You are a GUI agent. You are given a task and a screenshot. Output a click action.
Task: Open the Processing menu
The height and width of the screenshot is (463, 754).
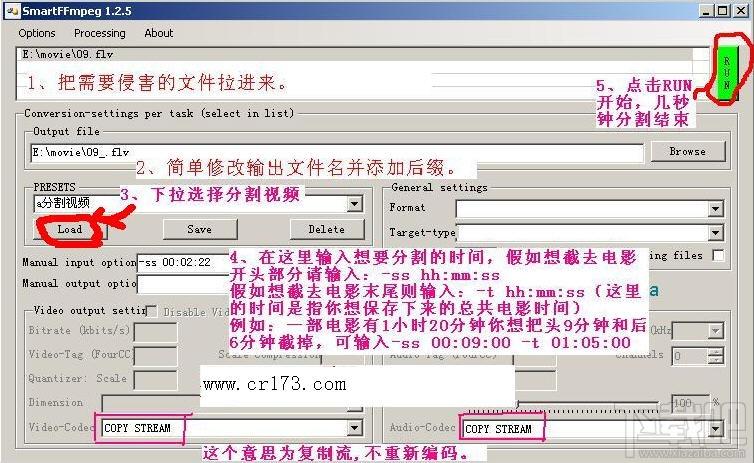100,33
